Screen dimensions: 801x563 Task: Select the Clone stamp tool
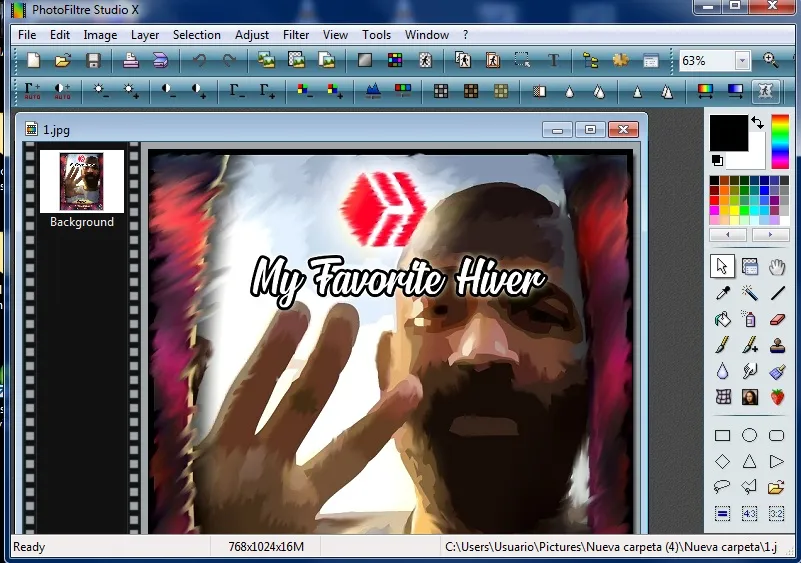coord(777,346)
